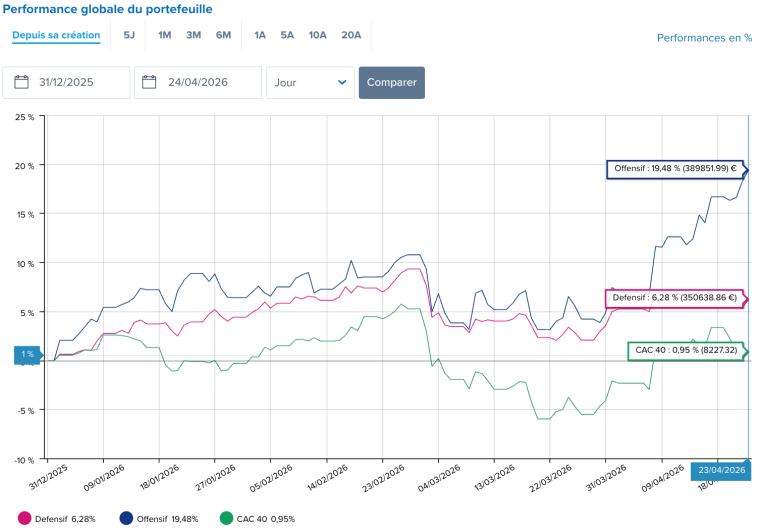
Task: Select the 6M period
Action: point(223,35)
